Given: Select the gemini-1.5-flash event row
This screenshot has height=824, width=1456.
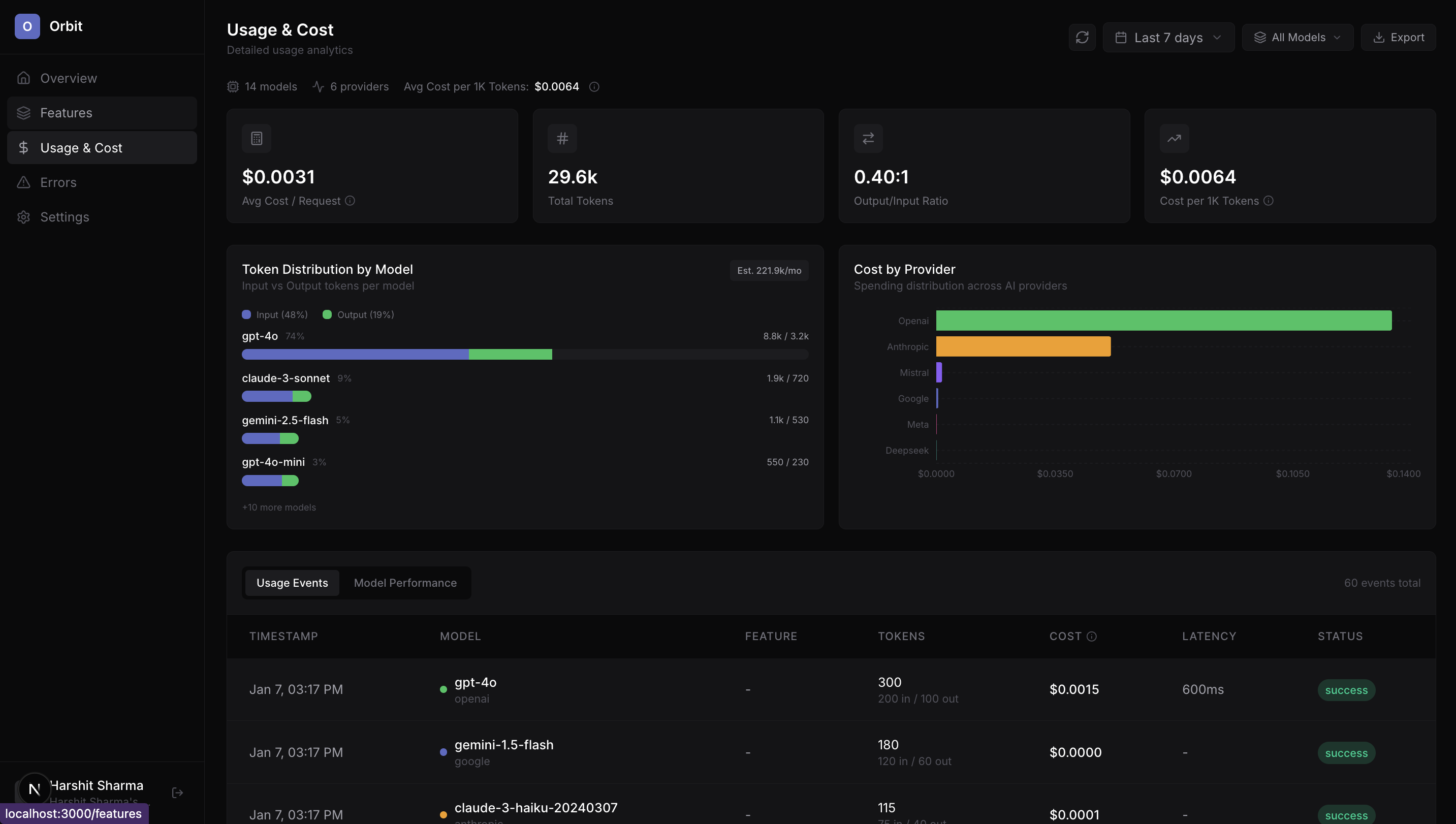Looking at the screenshot, I should tap(830, 752).
